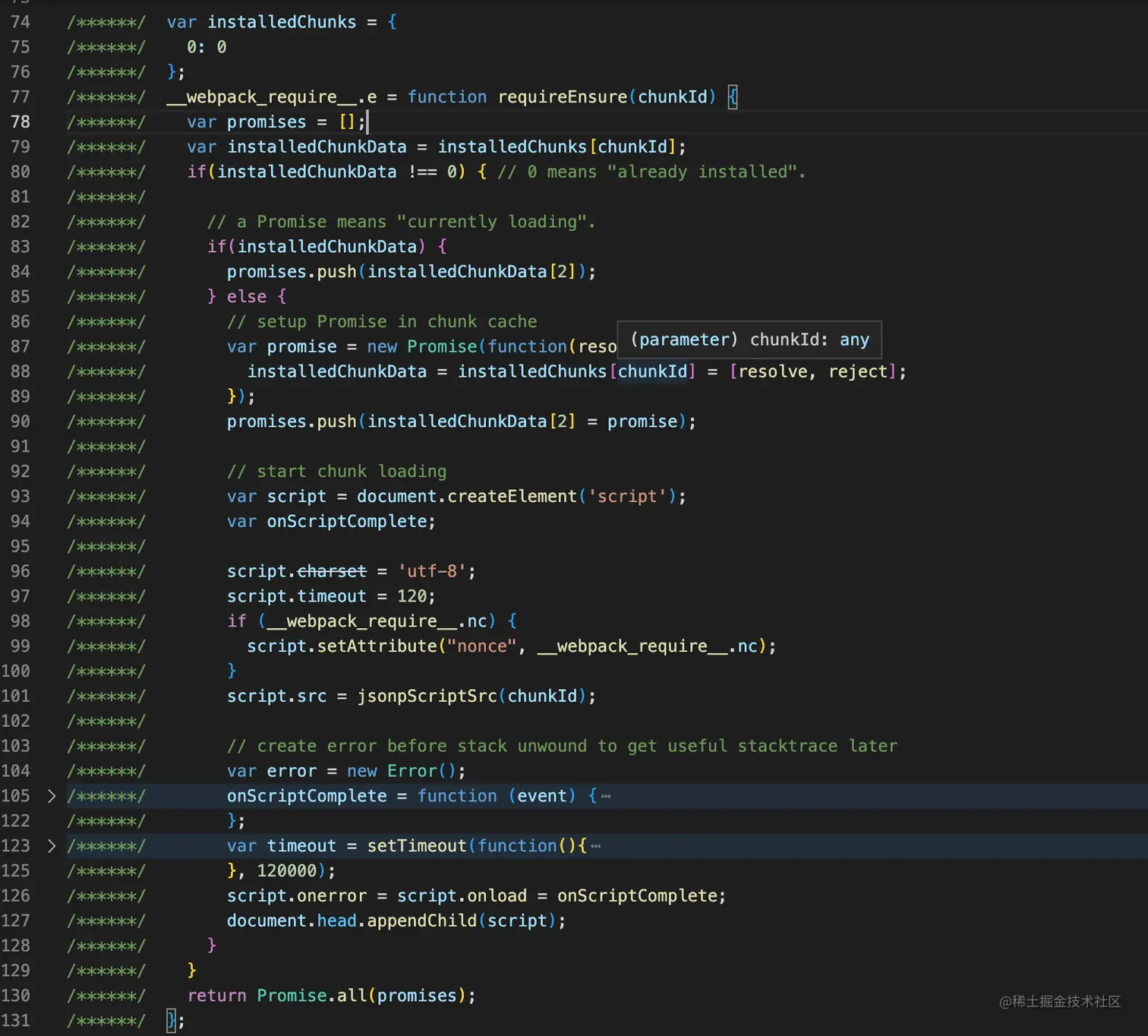Image resolution: width=1148 pixels, height=1036 pixels.
Task: Click highlighted "chunkId" on line 88
Action: coord(653,371)
